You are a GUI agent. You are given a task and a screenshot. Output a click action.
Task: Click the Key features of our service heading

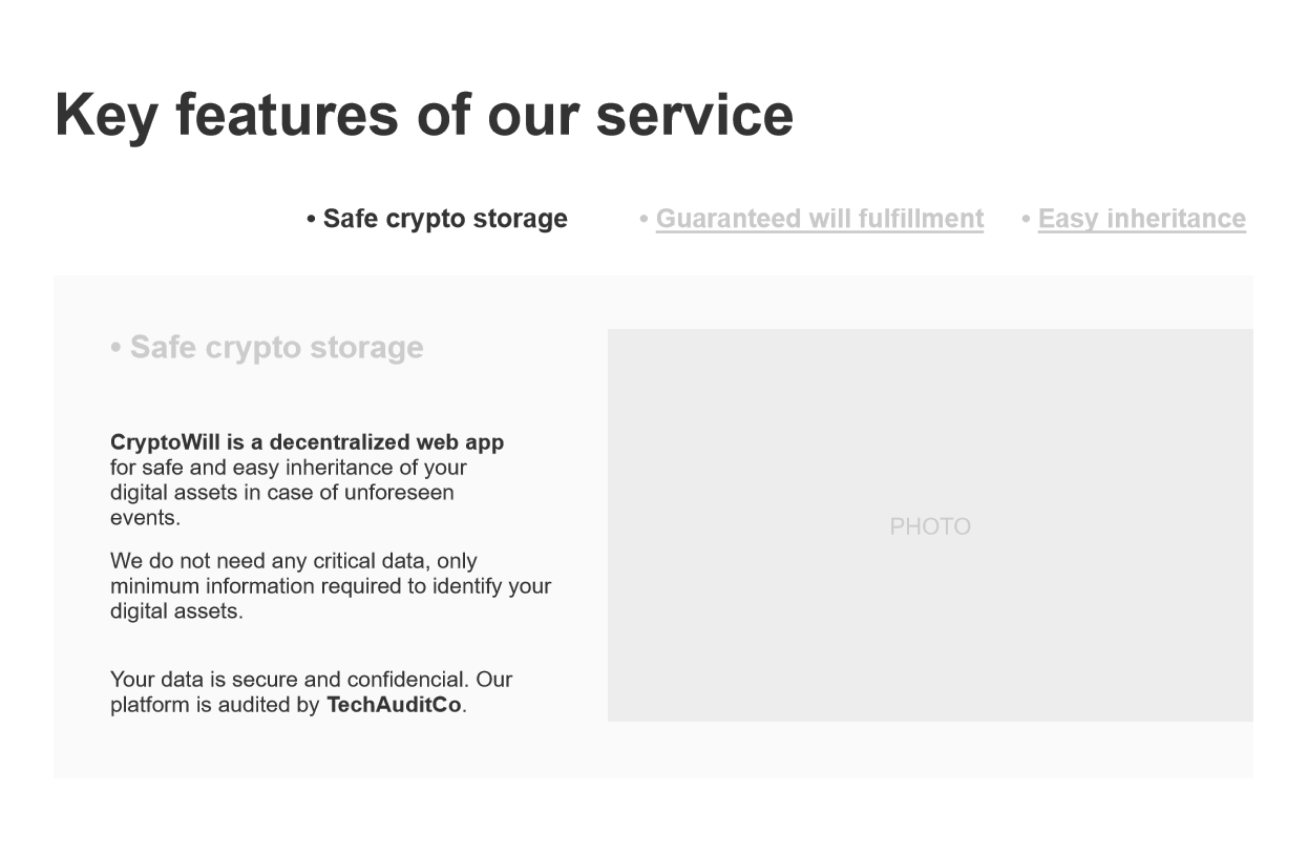pos(424,114)
